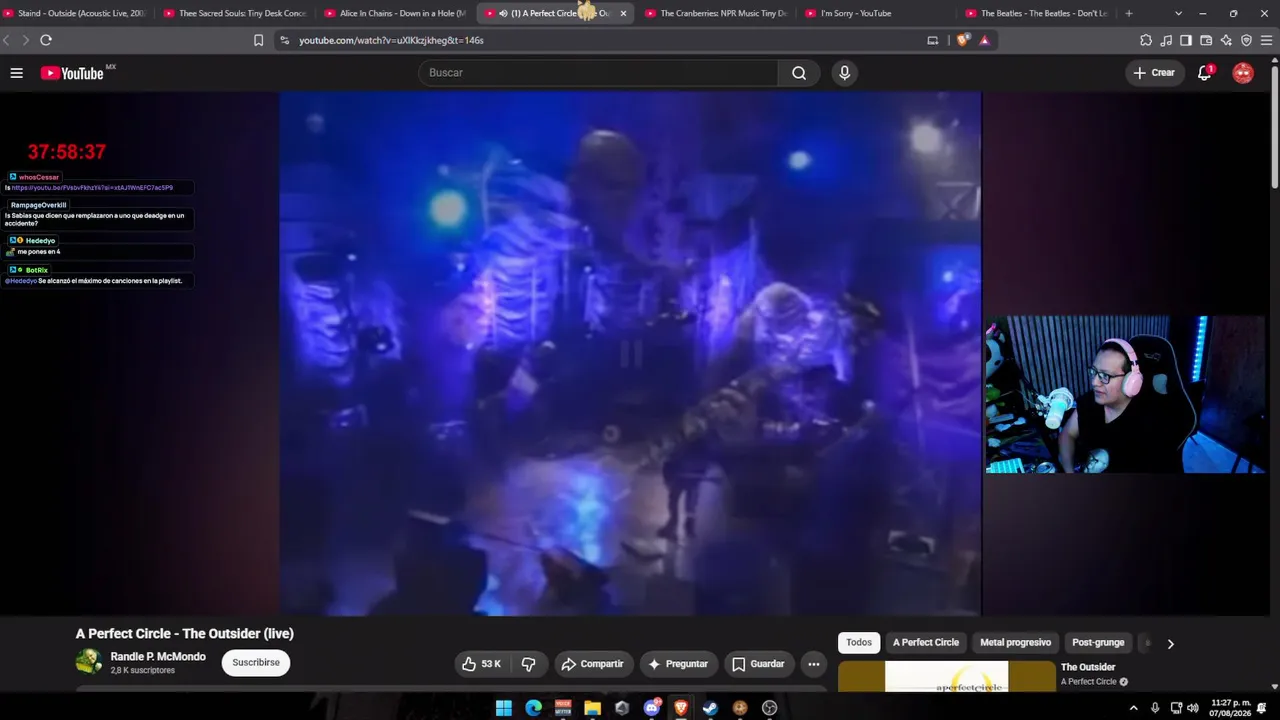Open The Outsider recommended video thumbnail
Viewport: 1280px width, 720px height.
point(946,676)
